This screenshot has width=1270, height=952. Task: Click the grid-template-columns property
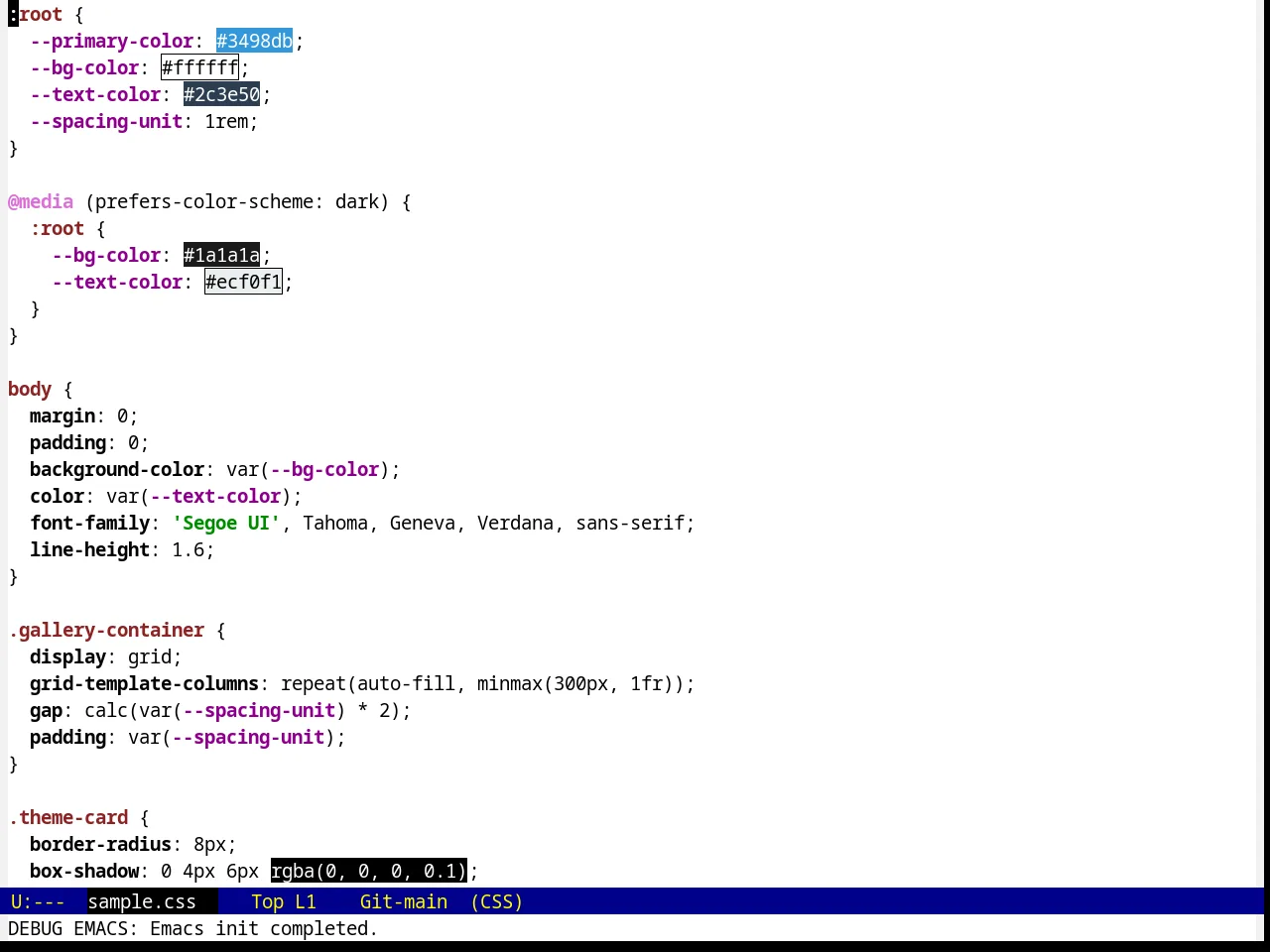coord(144,683)
